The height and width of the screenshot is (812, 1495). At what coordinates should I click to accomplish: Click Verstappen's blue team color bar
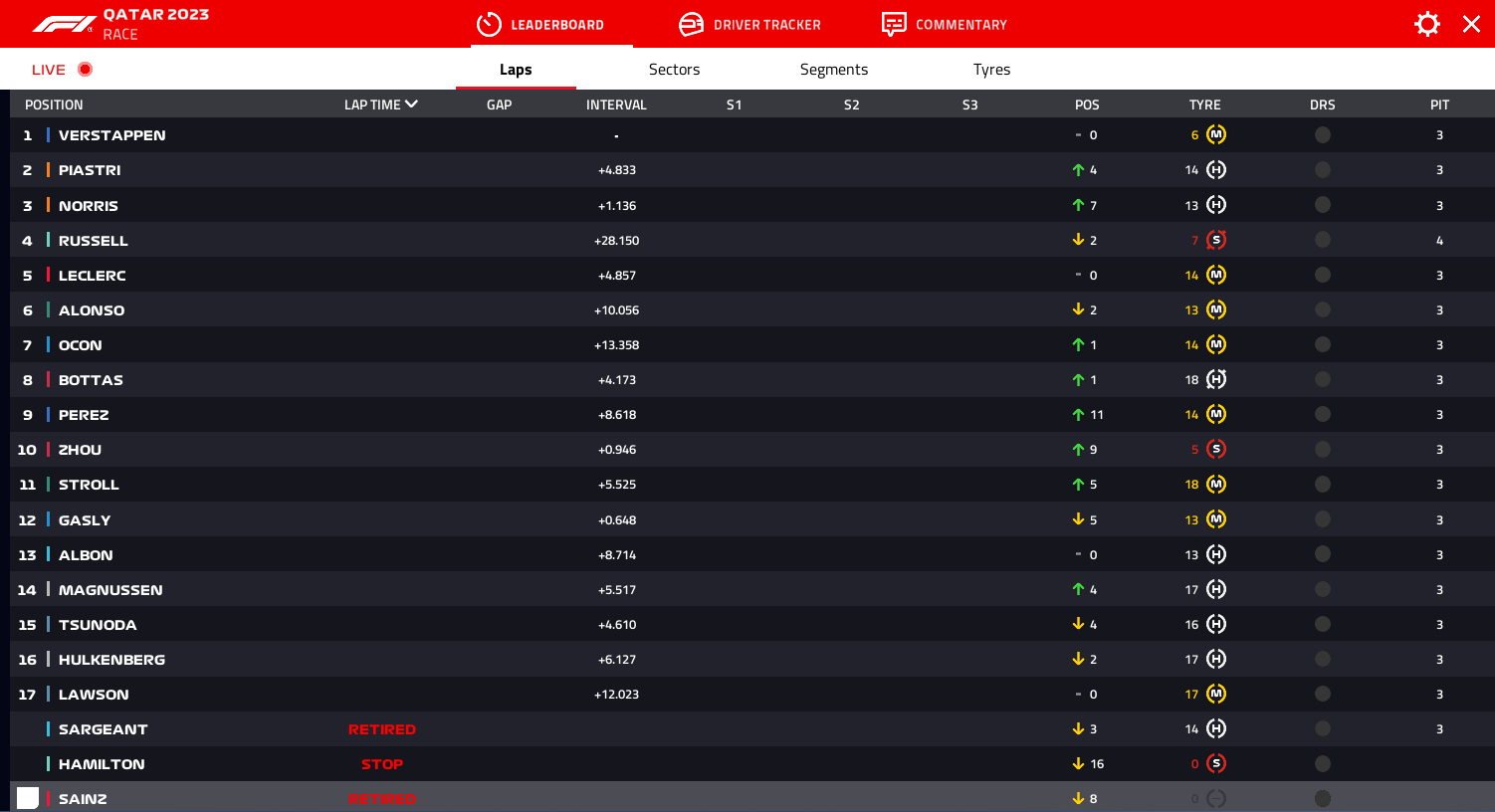(x=48, y=134)
